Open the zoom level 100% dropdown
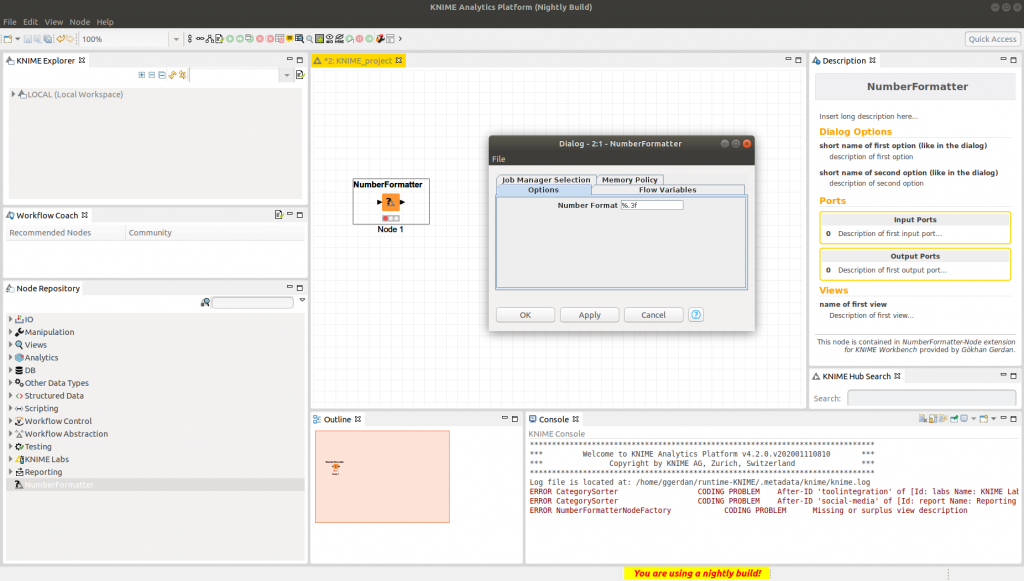The width and height of the screenshot is (1024, 581). pos(176,39)
